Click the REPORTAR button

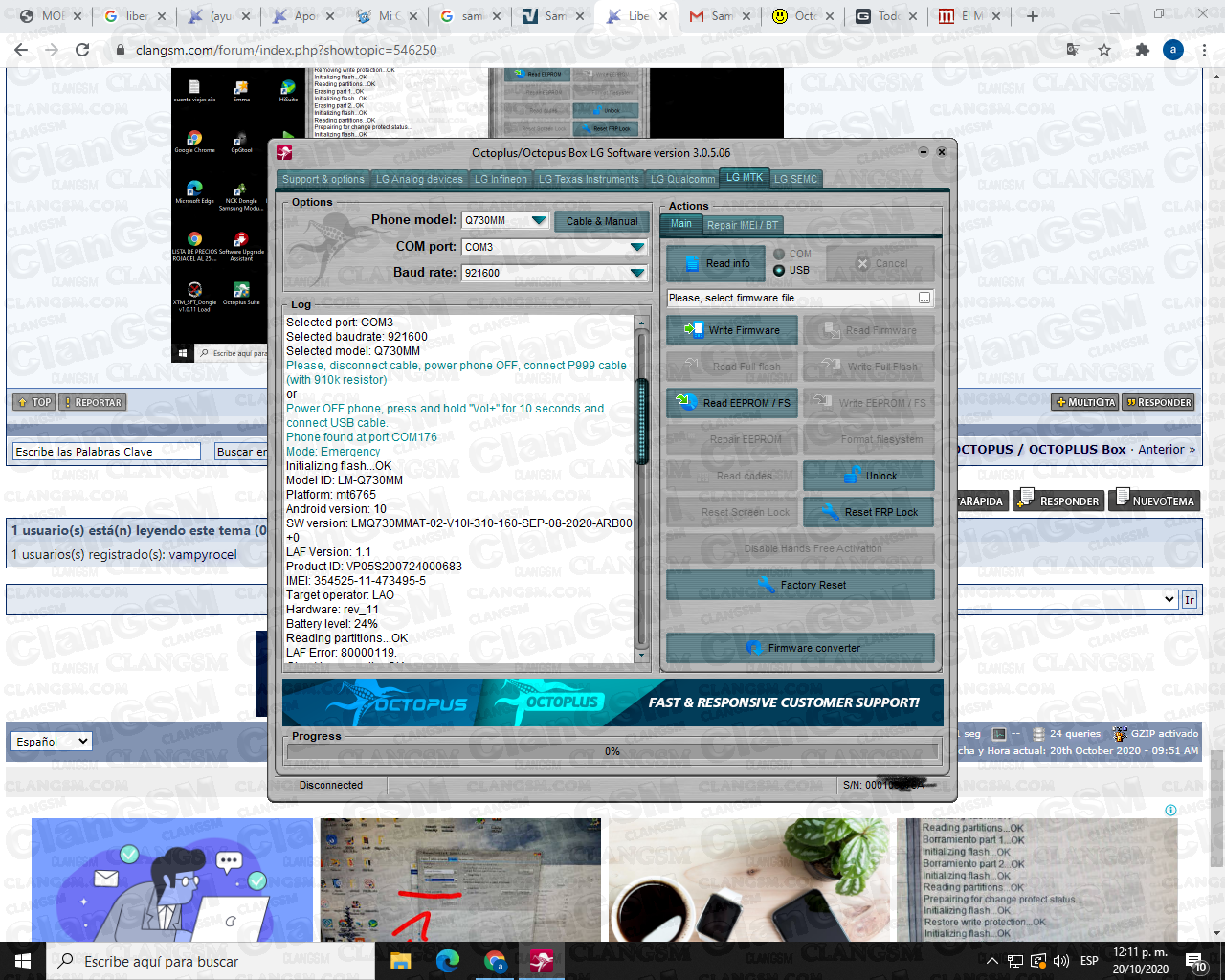point(93,402)
